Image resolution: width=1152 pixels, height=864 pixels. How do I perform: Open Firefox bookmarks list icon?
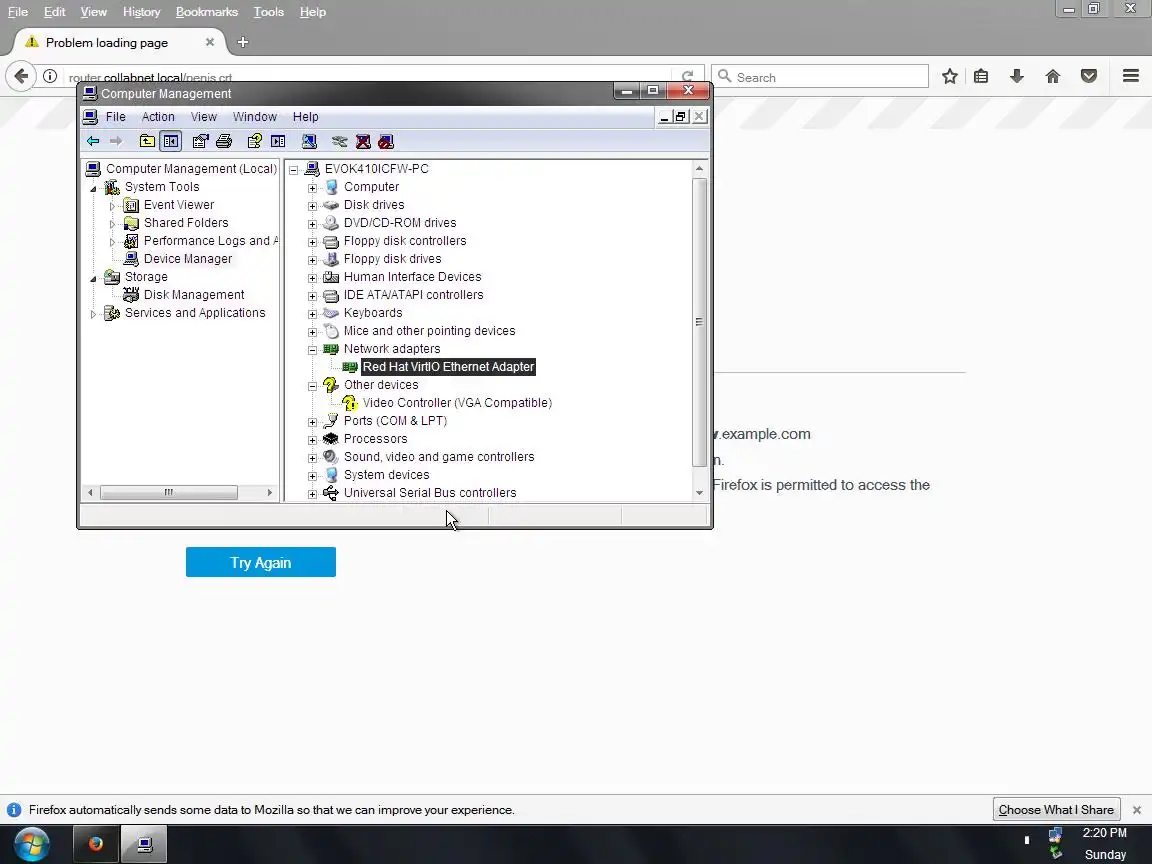pyautogui.click(x=981, y=76)
